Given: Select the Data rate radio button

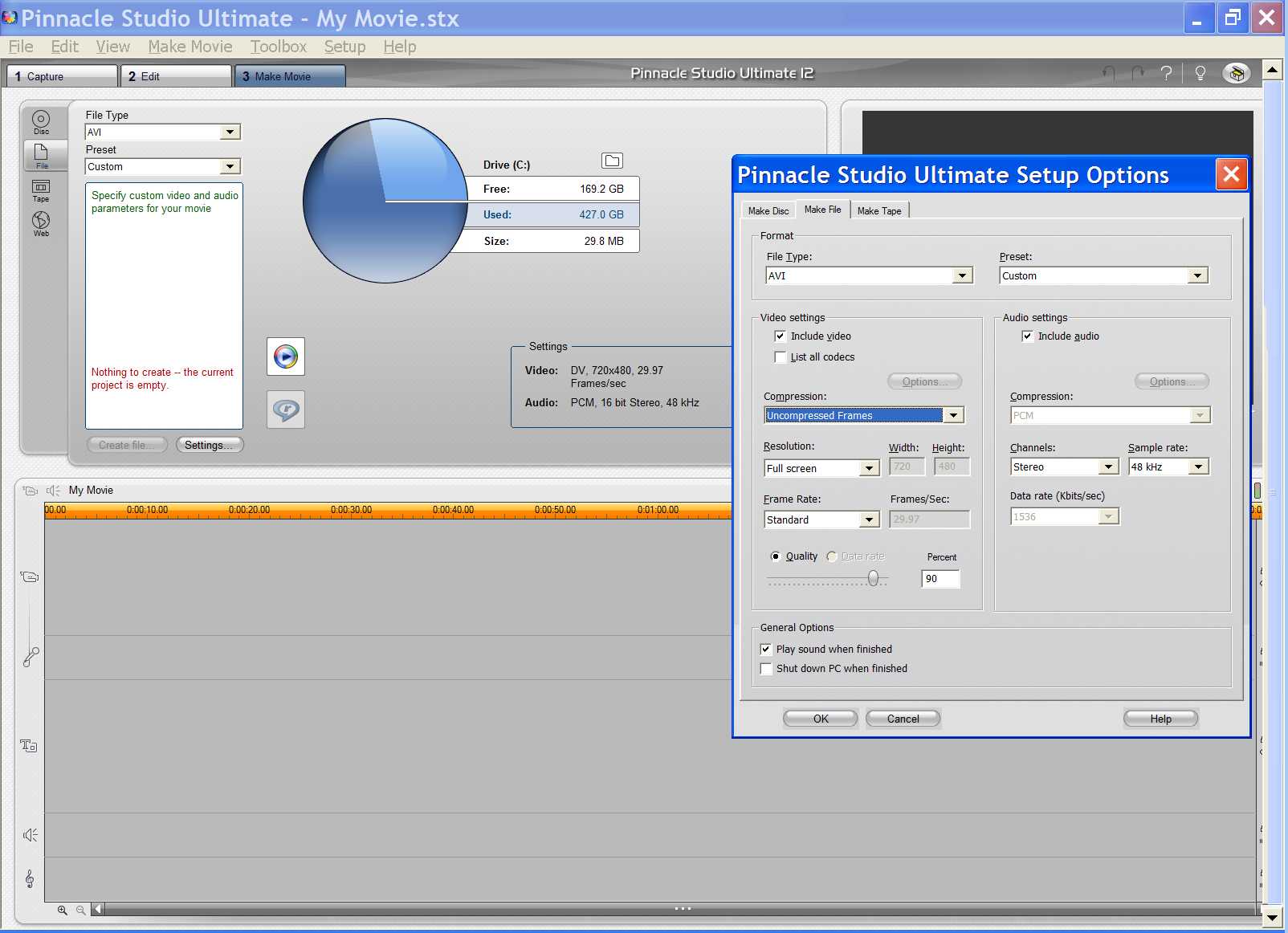Looking at the screenshot, I should [832, 556].
